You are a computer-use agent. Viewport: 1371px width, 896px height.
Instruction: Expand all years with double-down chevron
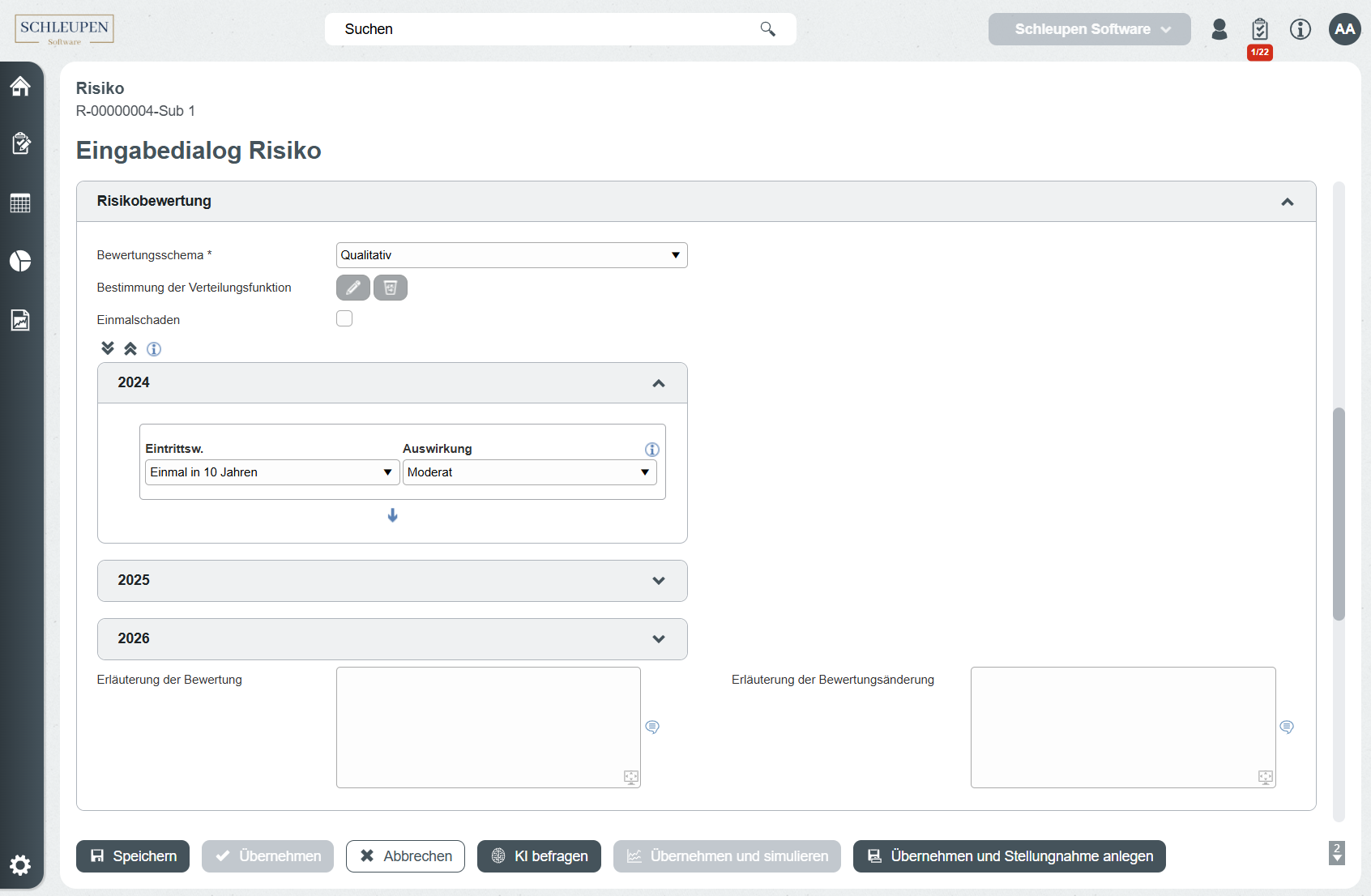click(x=108, y=348)
